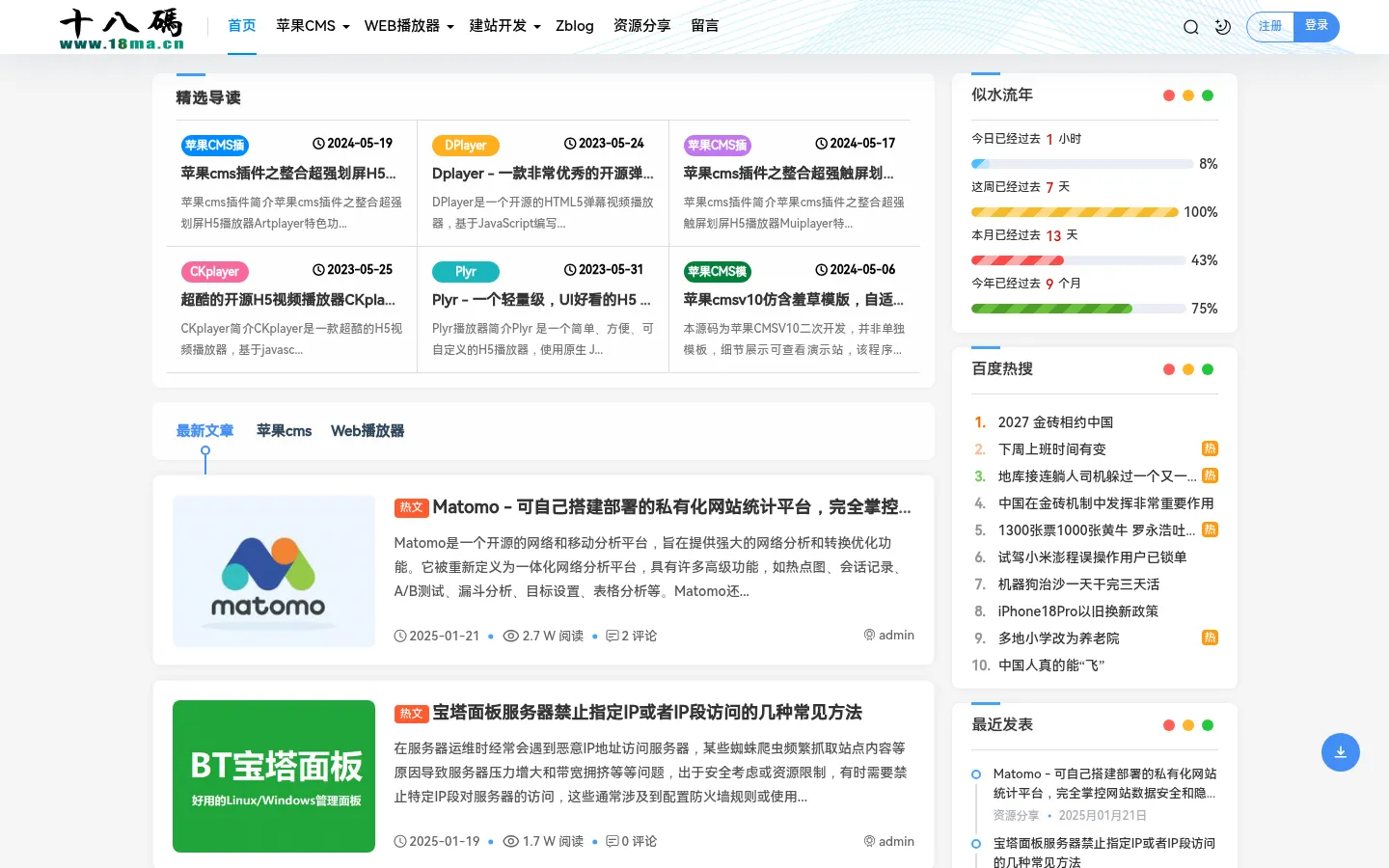Open 资源分享 in the navigation bar

click(x=642, y=26)
